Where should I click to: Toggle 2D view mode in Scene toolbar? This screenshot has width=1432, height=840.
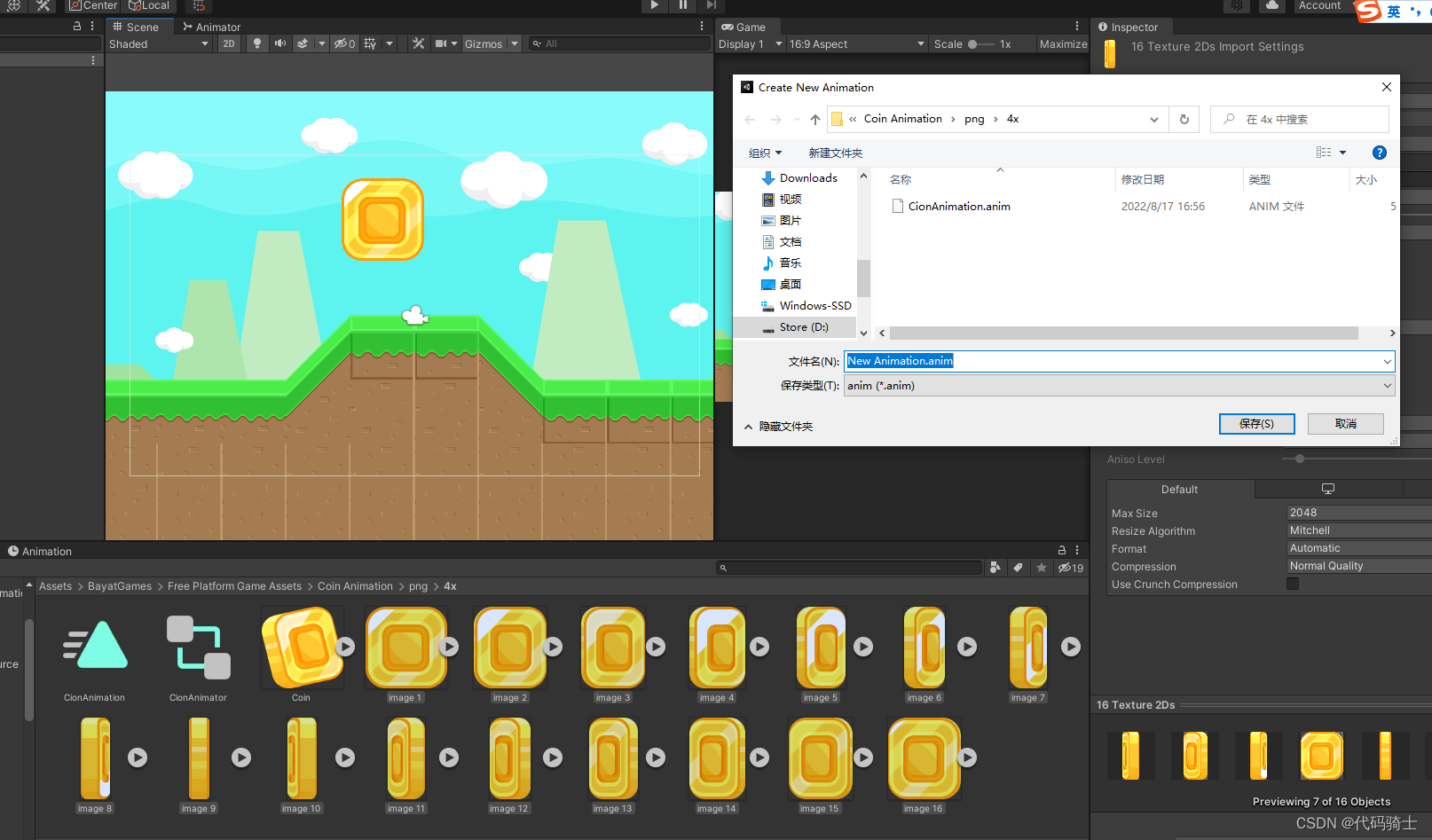[230, 43]
